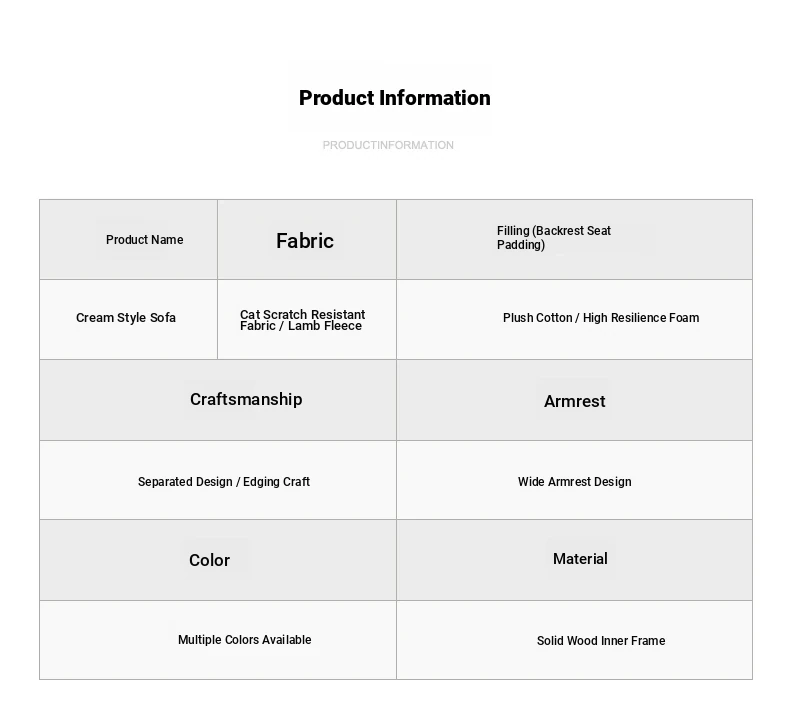Select the Cream Style Sofa cell
The width and height of the screenshot is (790, 711).
pyautogui.click(x=128, y=319)
